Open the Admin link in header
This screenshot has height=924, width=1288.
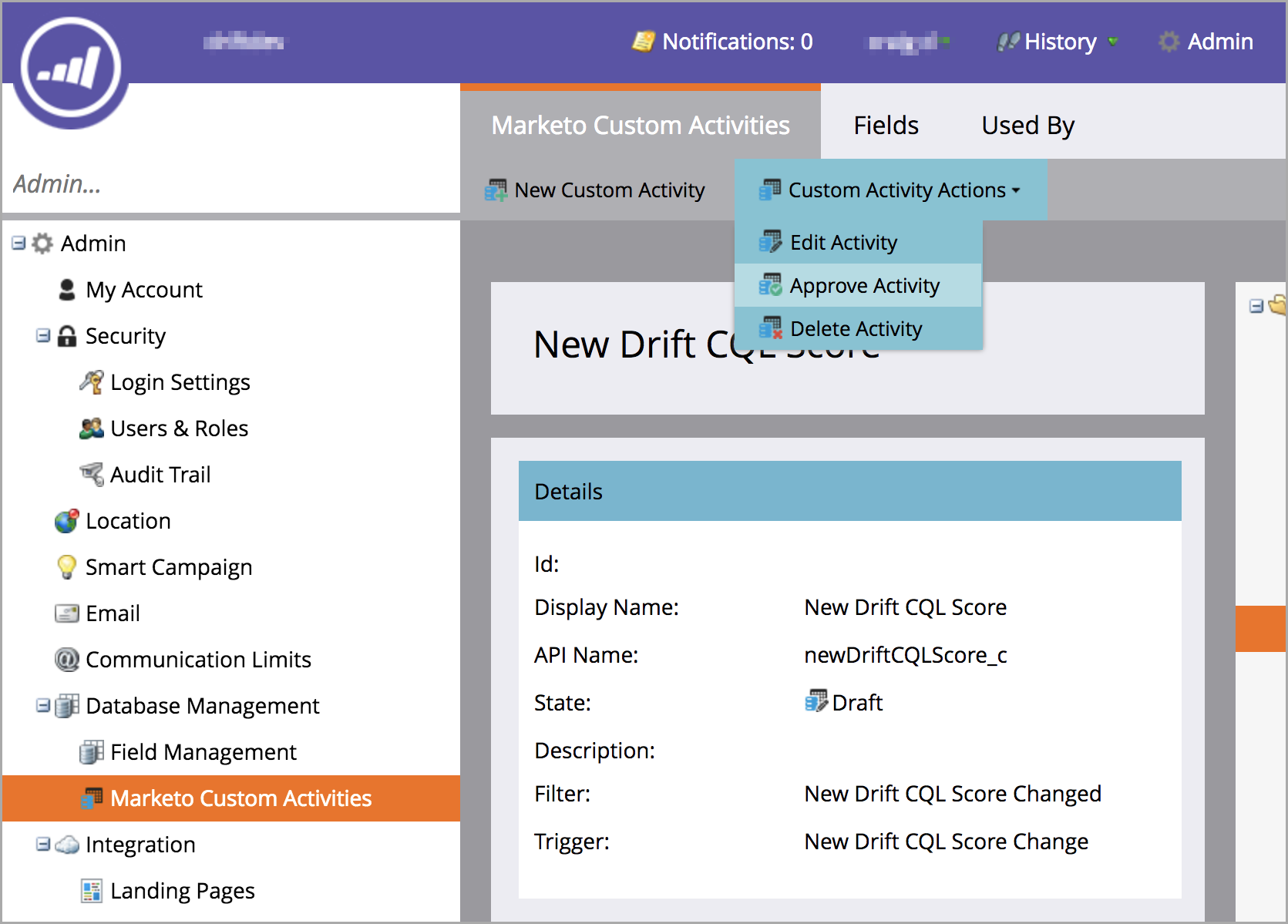(1220, 42)
